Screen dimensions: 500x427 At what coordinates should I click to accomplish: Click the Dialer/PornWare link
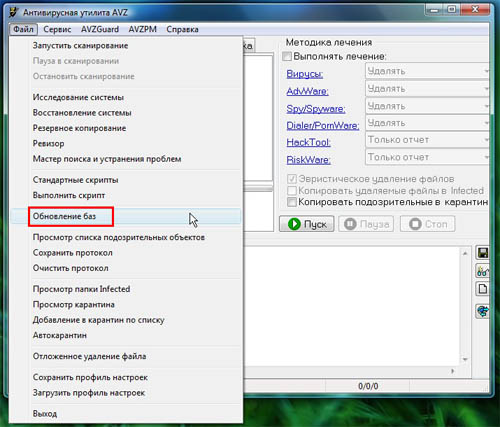323,125
